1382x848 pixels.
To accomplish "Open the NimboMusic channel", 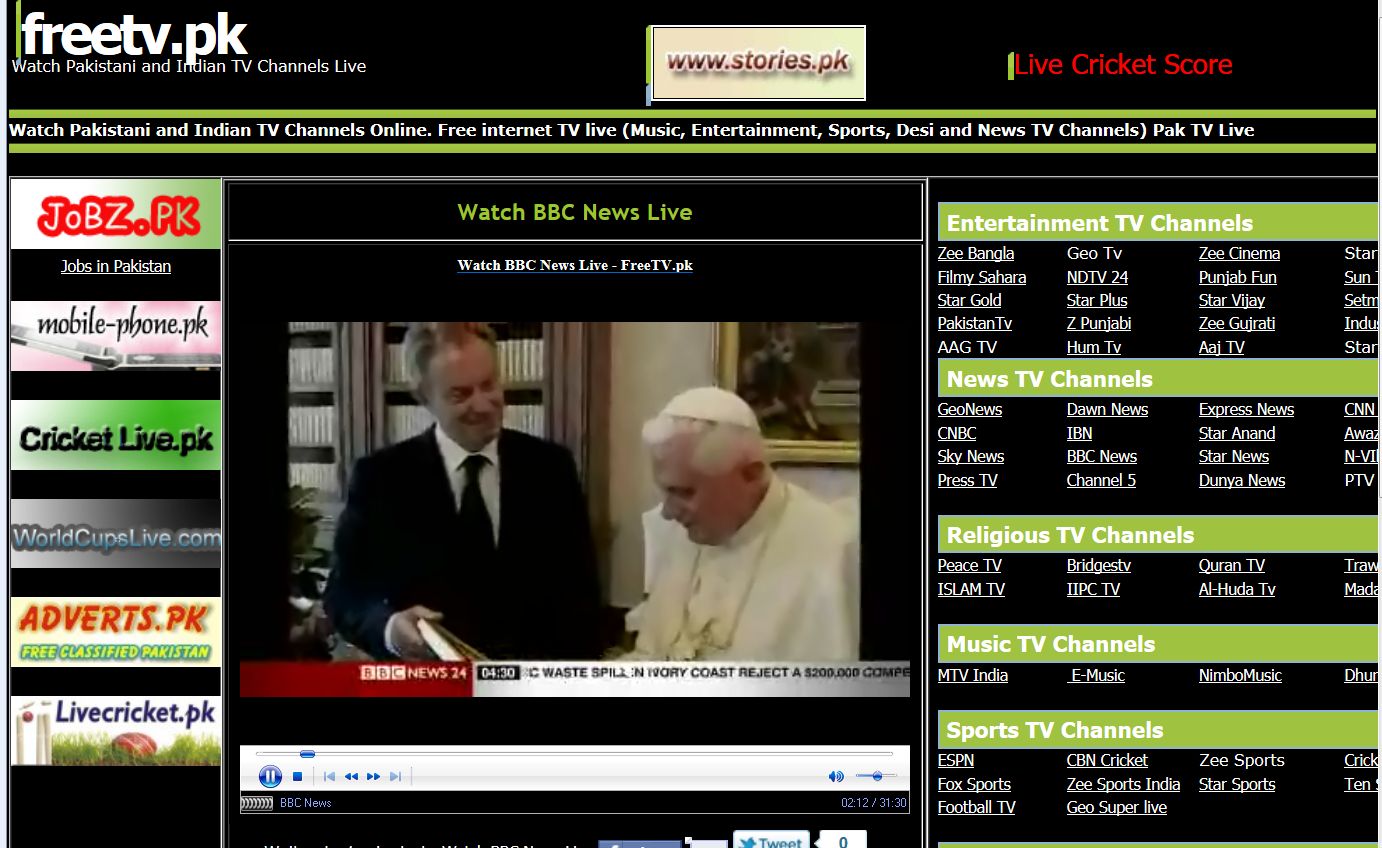I will click(1240, 675).
